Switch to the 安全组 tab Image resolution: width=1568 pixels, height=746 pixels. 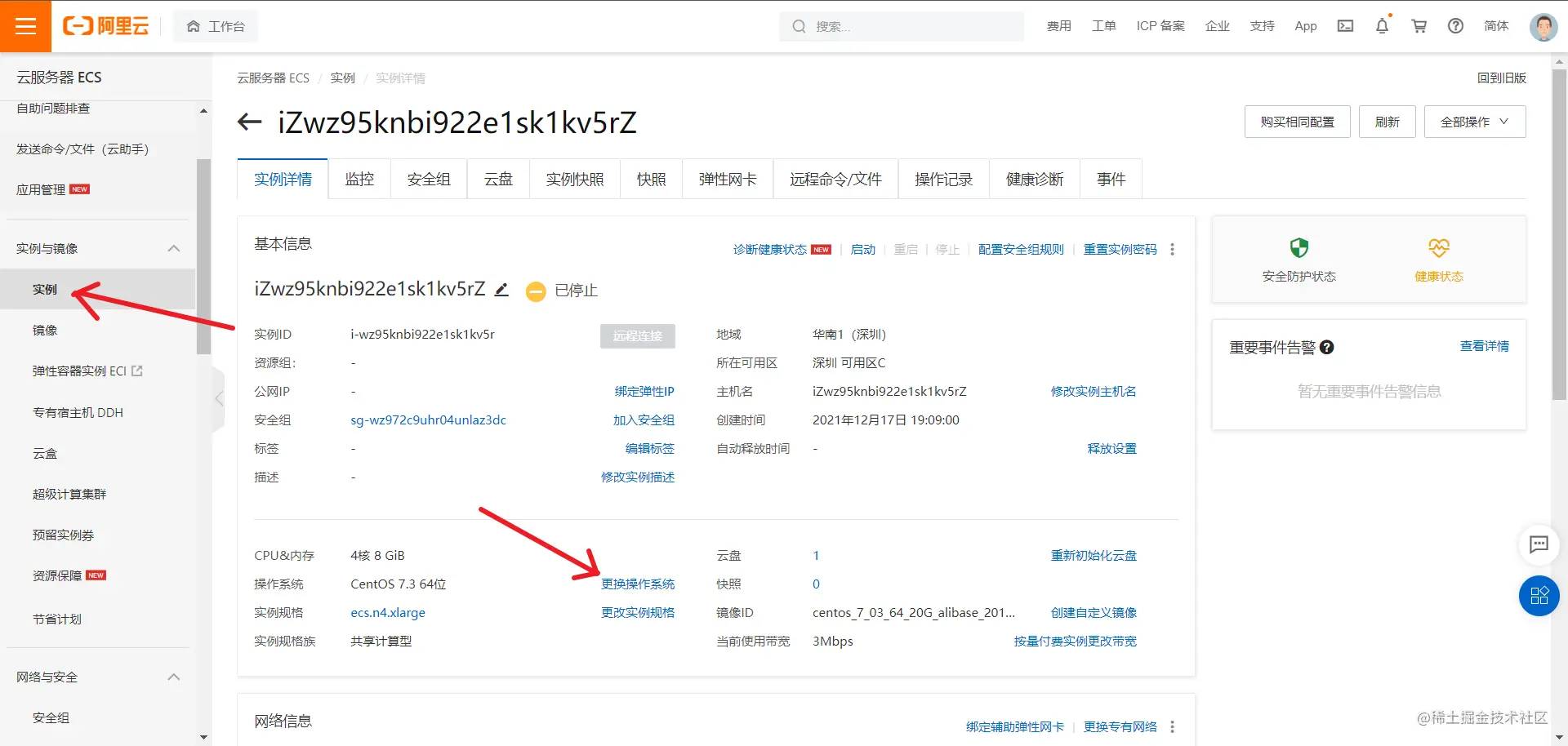429,179
